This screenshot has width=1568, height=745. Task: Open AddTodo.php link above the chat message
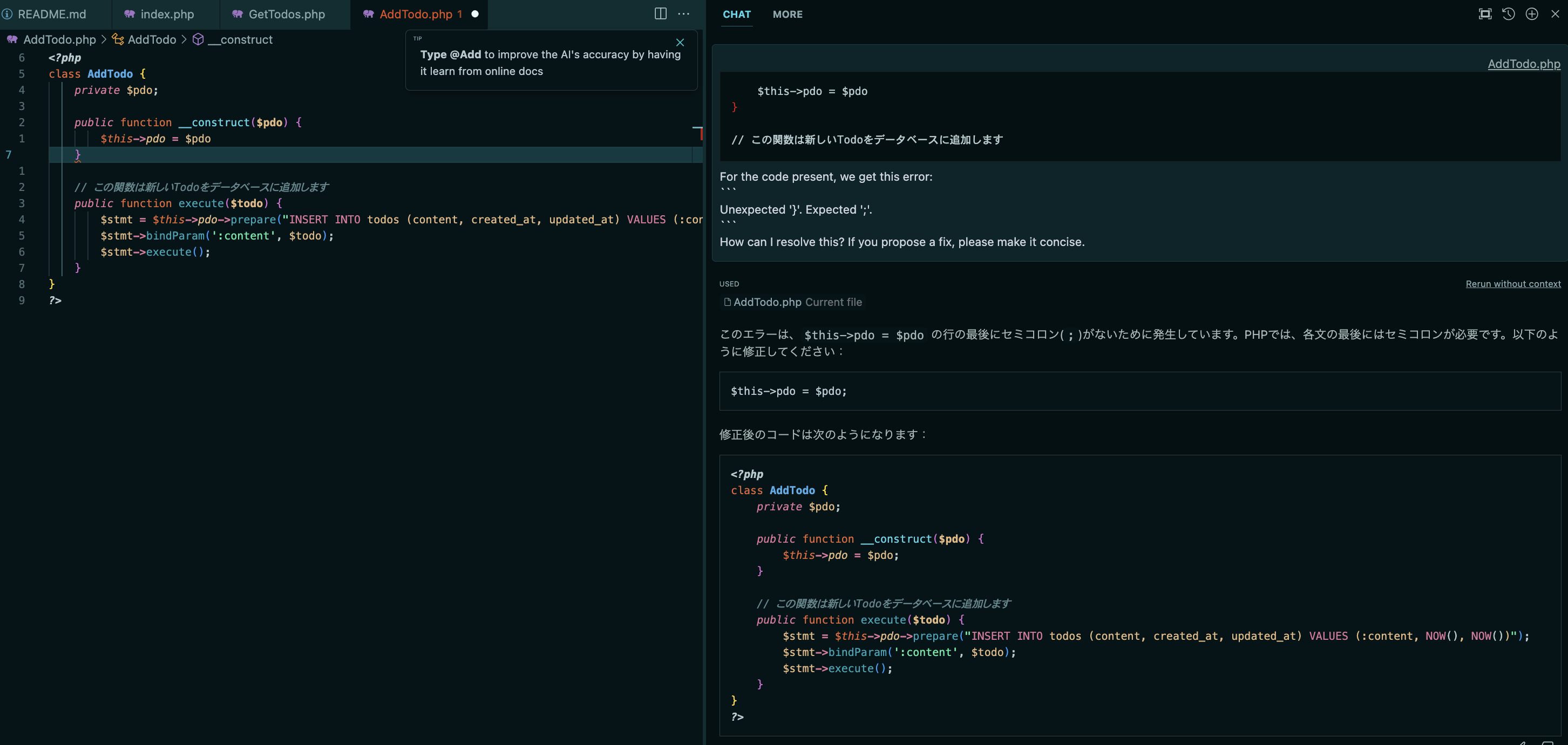click(x=1524, y=63)
